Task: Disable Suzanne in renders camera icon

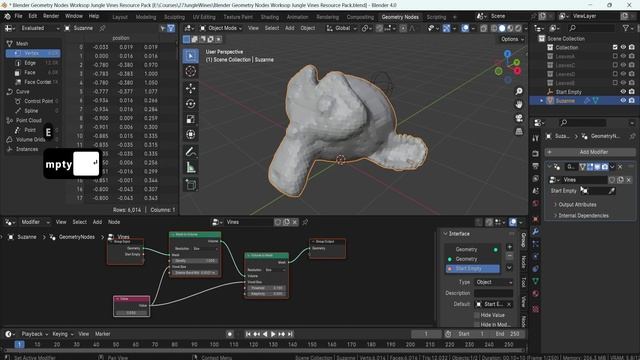Action: point(632,100)
